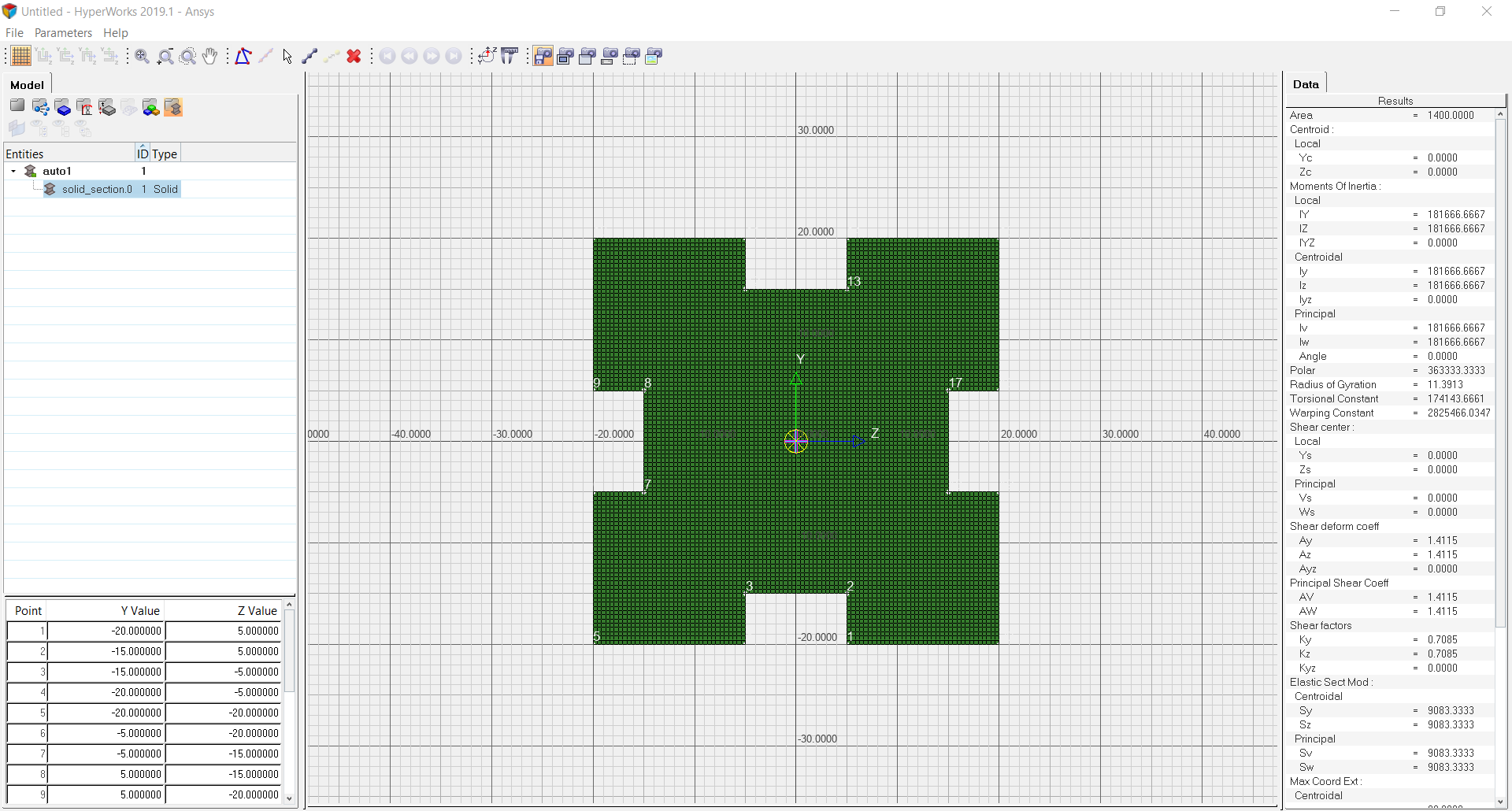Click the Torsional Constant result row label
This screenshot has height=811, width=1512.
point(1334,398)
